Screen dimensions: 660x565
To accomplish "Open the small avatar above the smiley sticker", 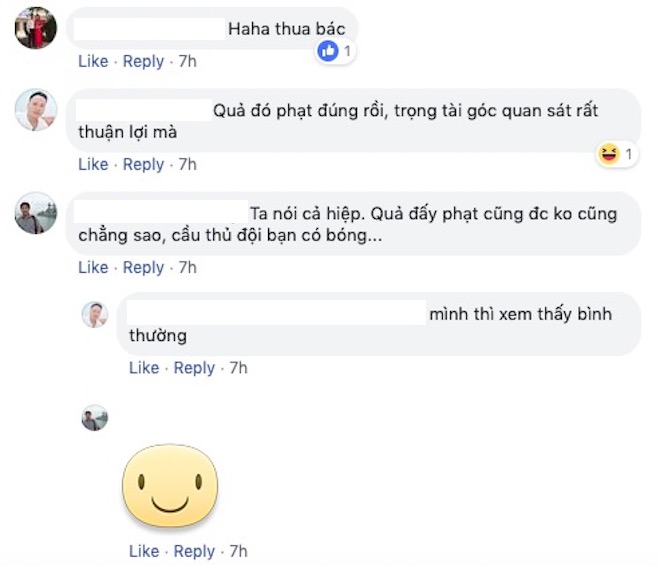I will 94,418.
